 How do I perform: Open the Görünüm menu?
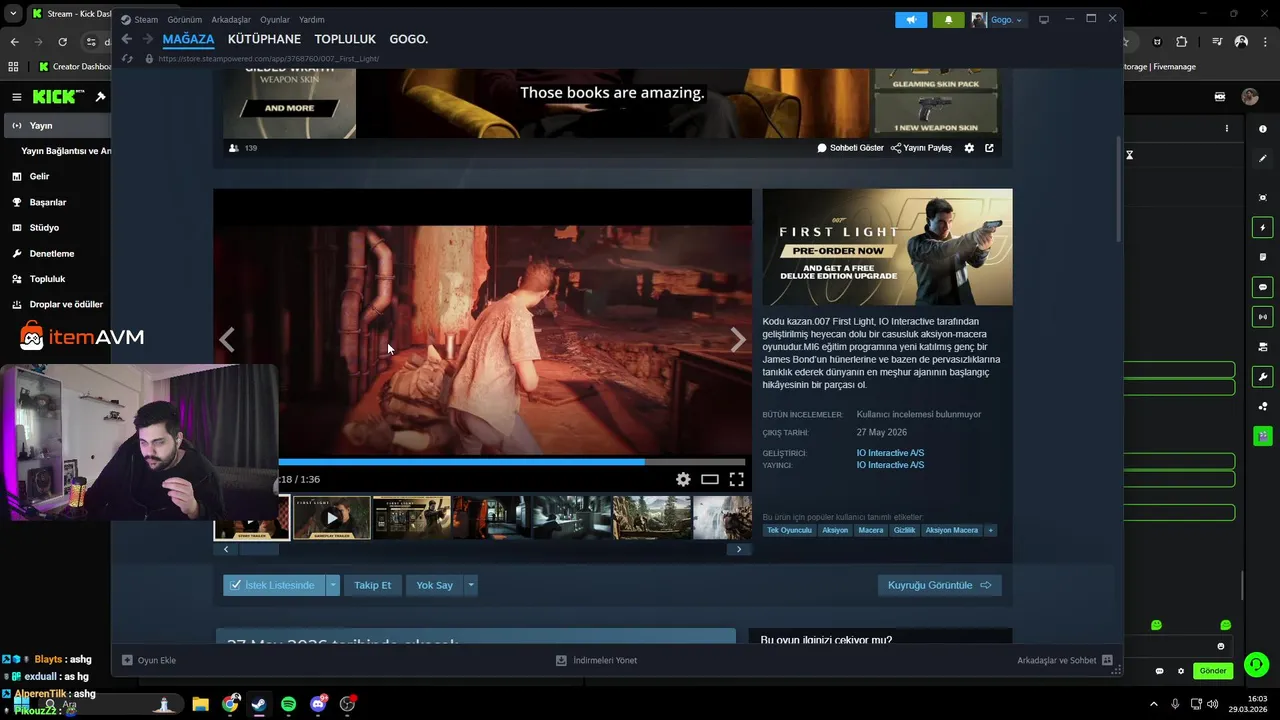click(184, 19)
